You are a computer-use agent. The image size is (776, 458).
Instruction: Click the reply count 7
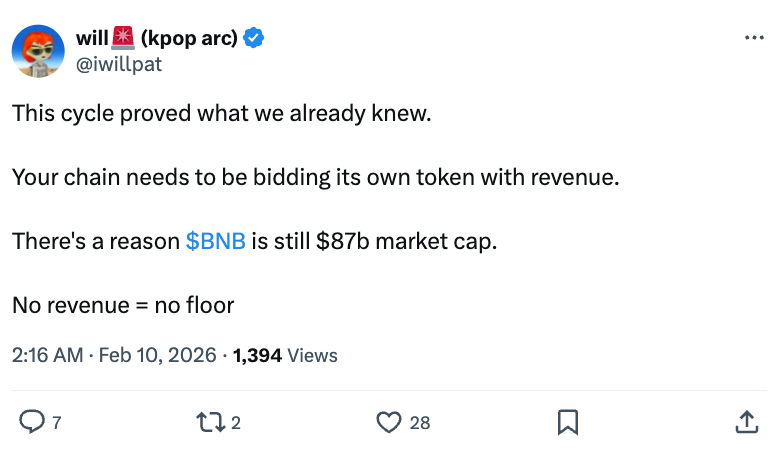57,423
